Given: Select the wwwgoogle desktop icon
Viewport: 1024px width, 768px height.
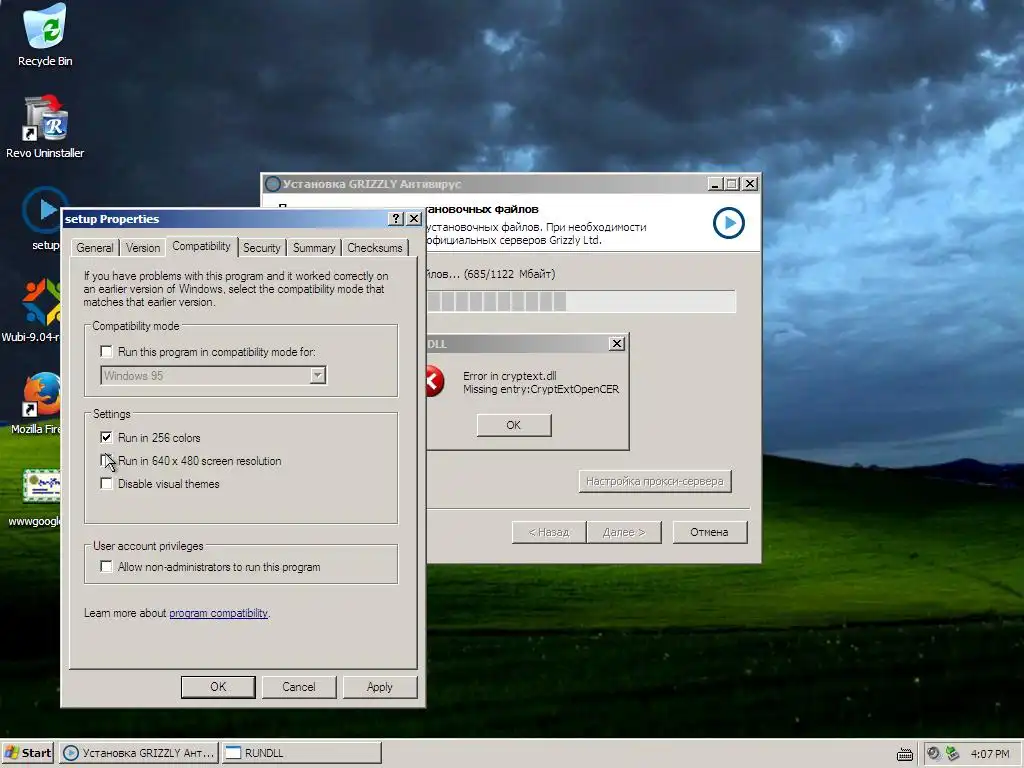Looking at the screenshot, I should (35, 496).
